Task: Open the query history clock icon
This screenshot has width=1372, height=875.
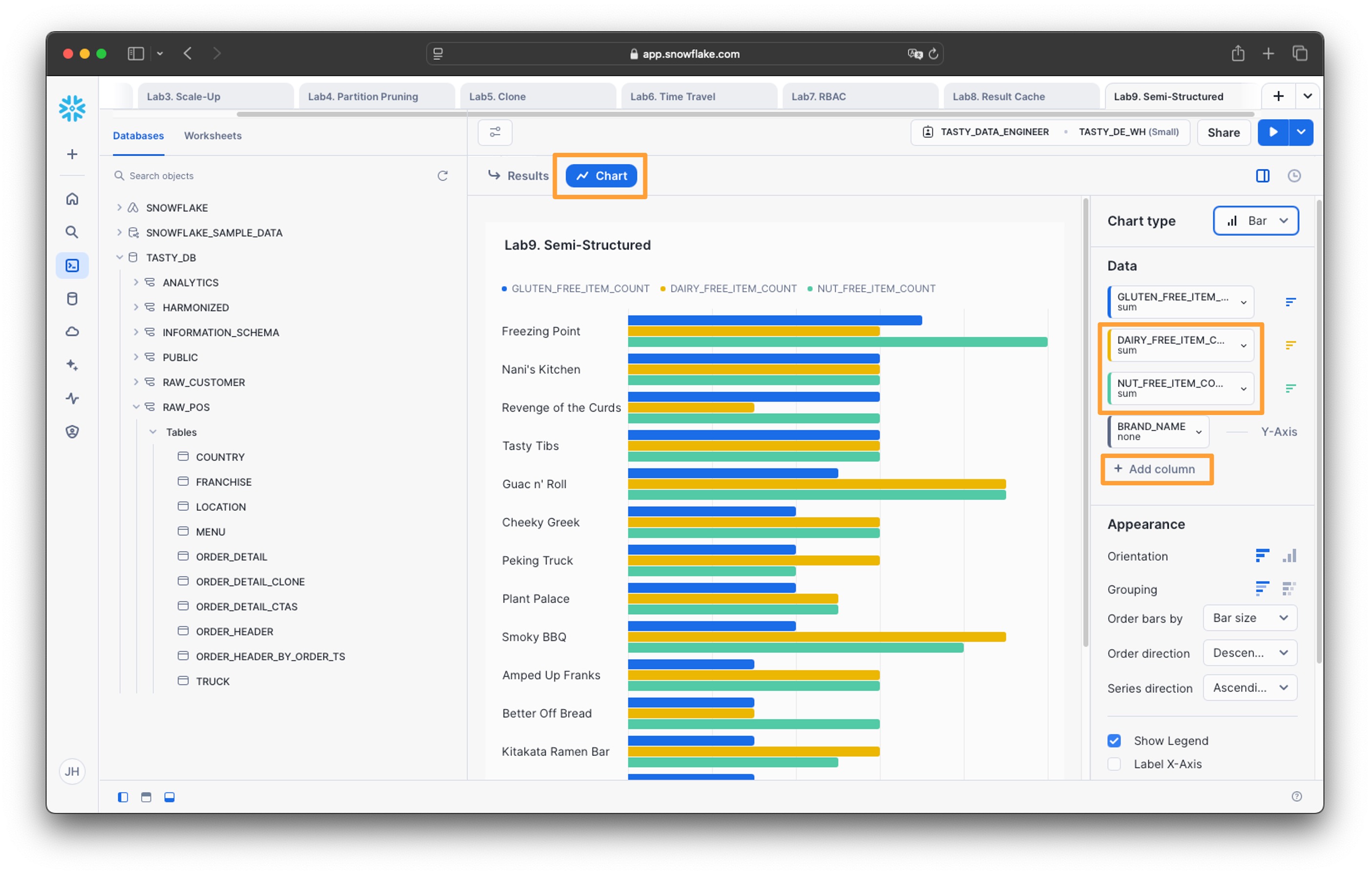Action: (1293, 176)
